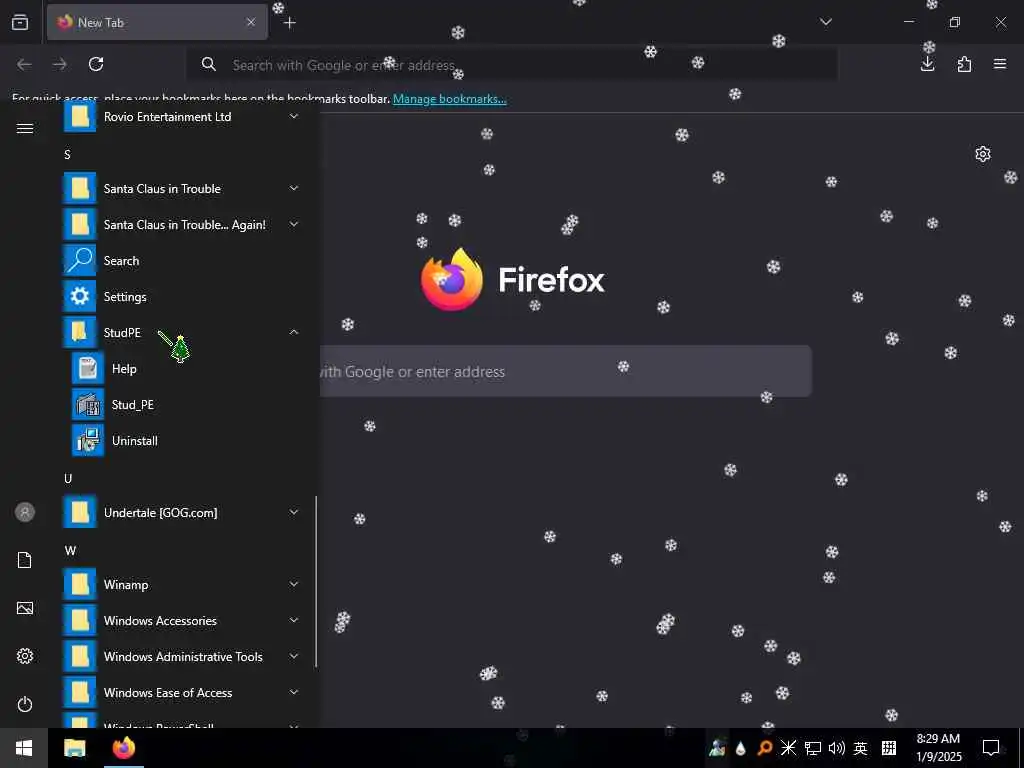Close the New Tab tab

(x=251, y=22)
